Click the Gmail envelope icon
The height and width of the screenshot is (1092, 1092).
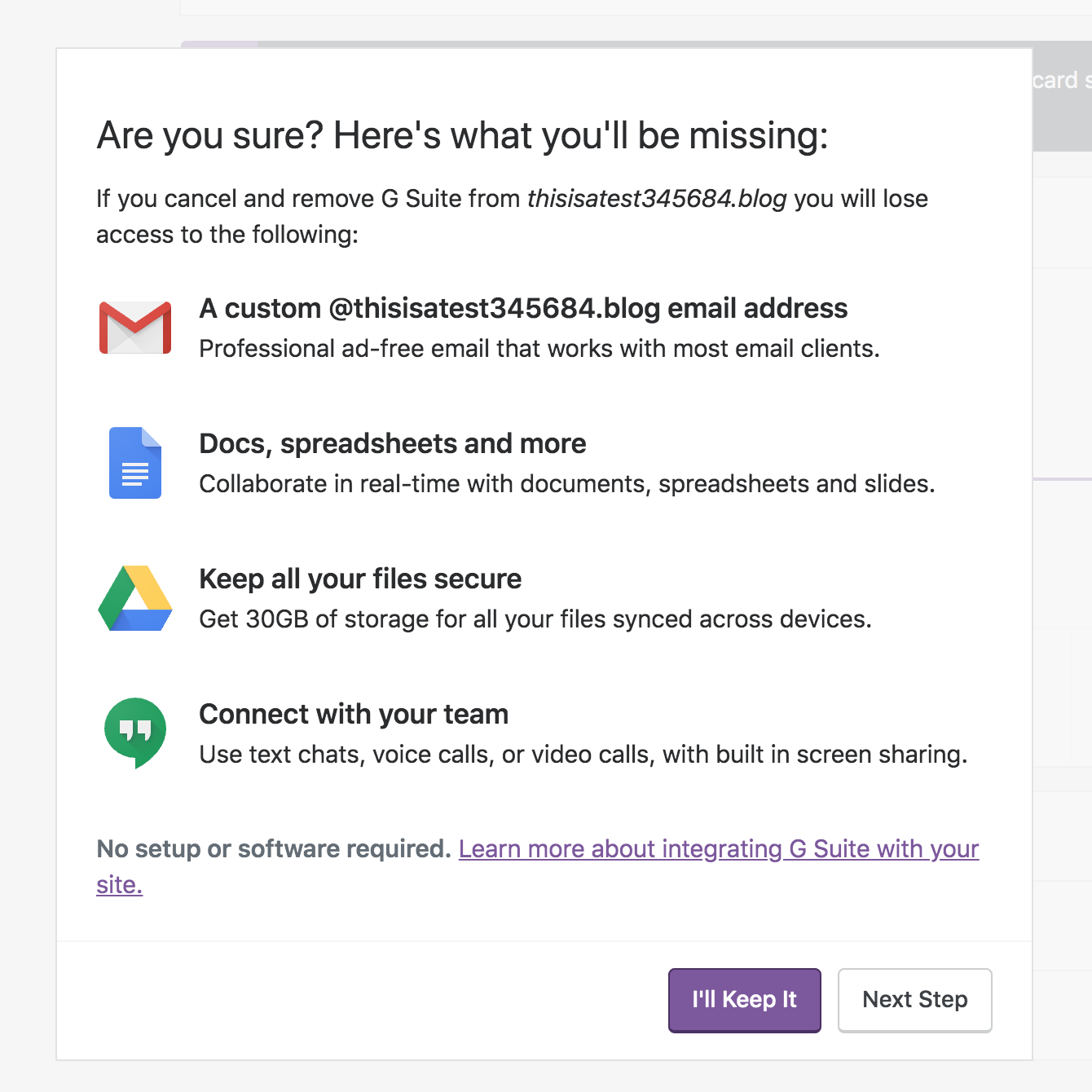pos(135,327)
